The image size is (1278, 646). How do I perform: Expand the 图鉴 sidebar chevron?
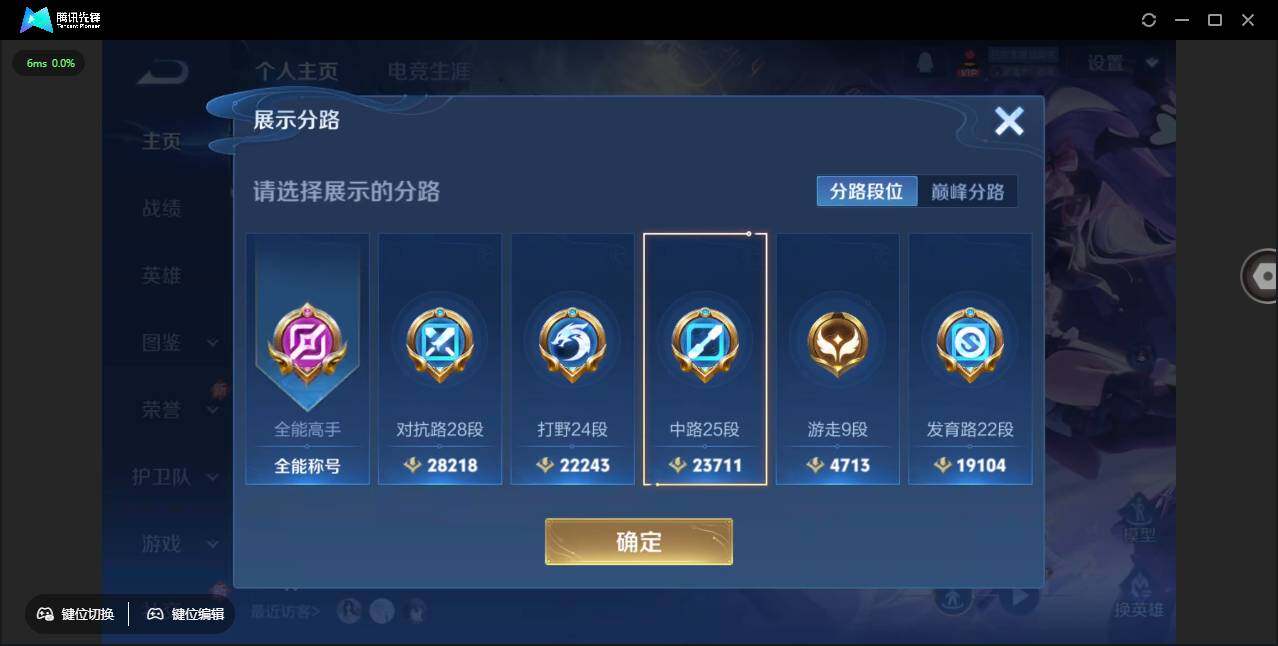pos(212,343)
